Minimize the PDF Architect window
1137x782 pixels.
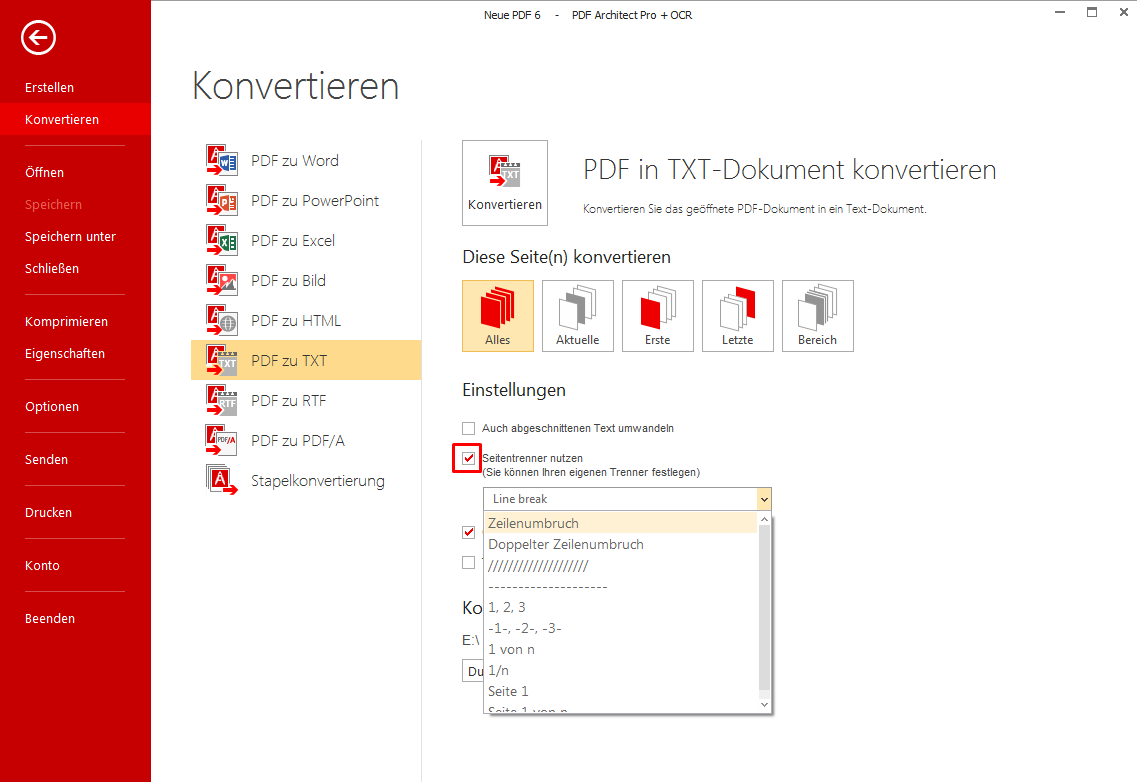tap(1059, 12)
